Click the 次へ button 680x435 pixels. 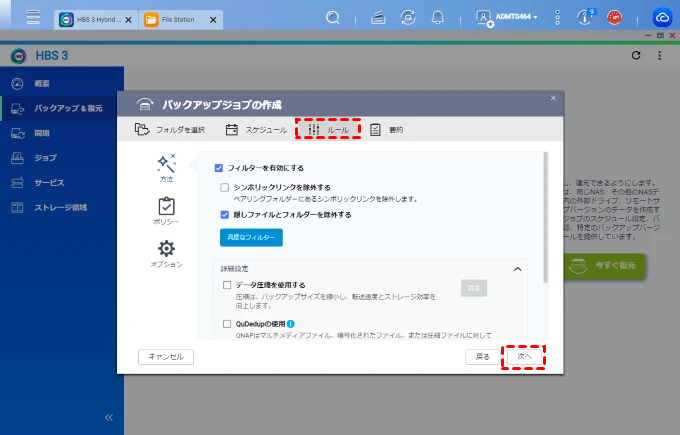(x=524, y=357)
